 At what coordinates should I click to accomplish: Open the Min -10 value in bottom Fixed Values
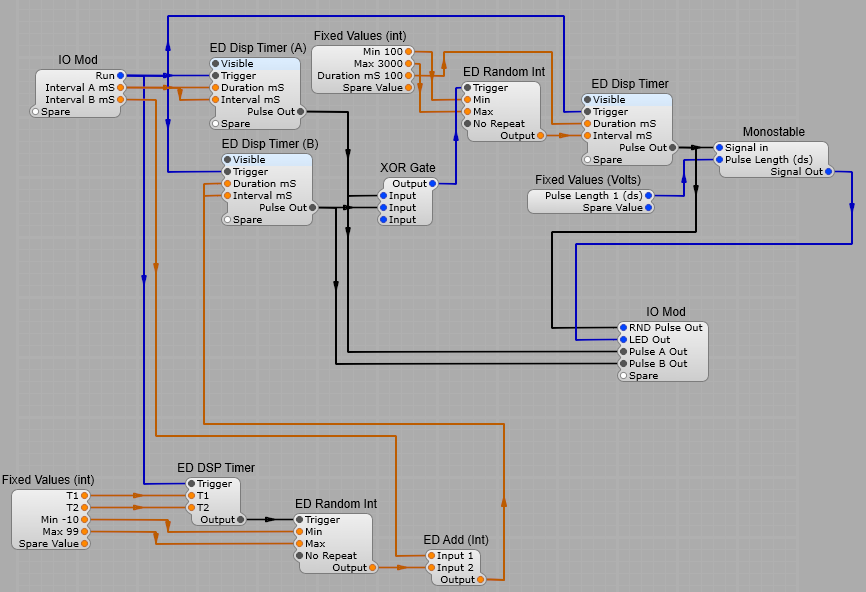(60, 519)
